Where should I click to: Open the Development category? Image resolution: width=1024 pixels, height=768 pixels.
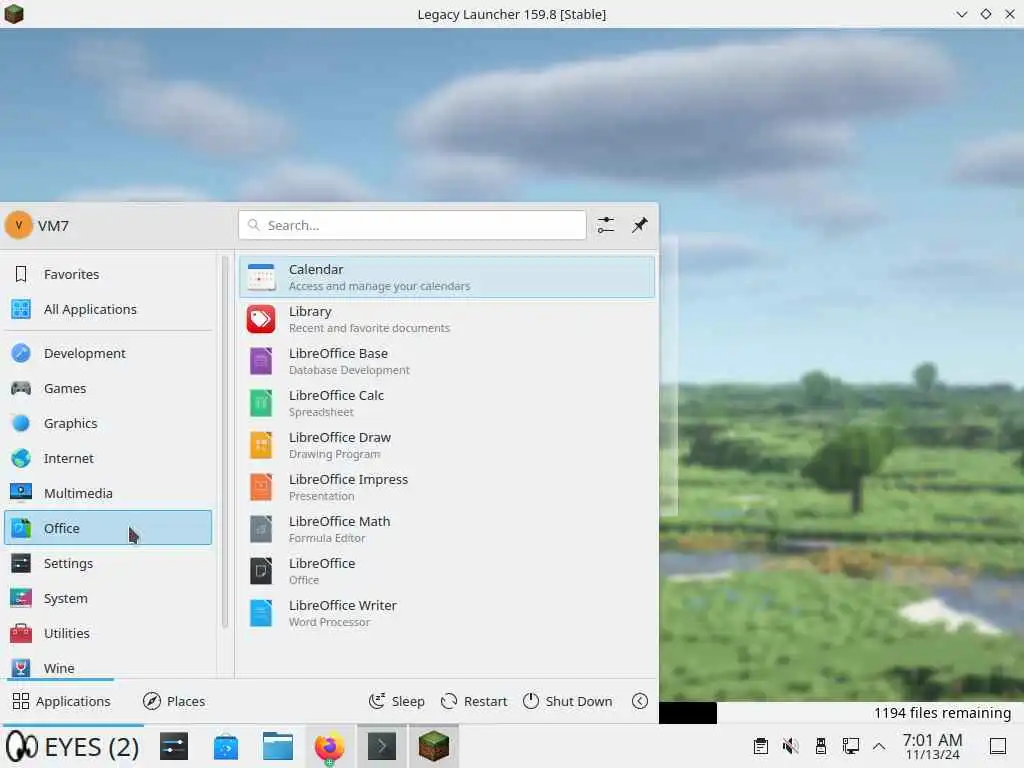(x=108, y=353)
